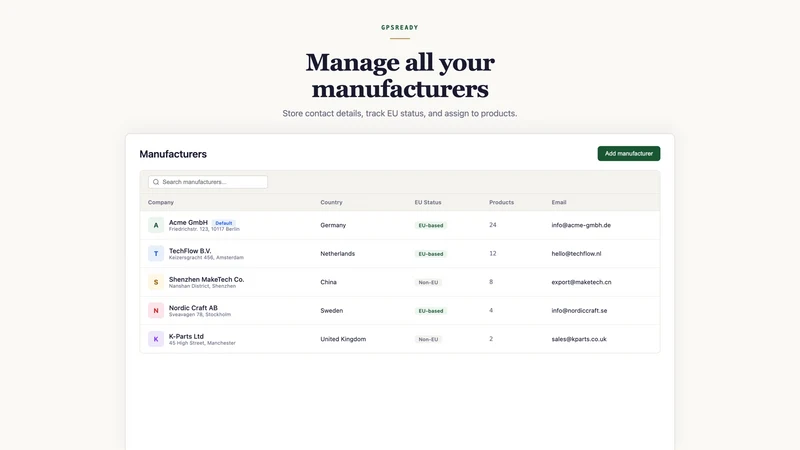Click the United Kingdom country cell
Image resolution: width=800 pixels, height=450 pixels.
(x=343, y=339)
